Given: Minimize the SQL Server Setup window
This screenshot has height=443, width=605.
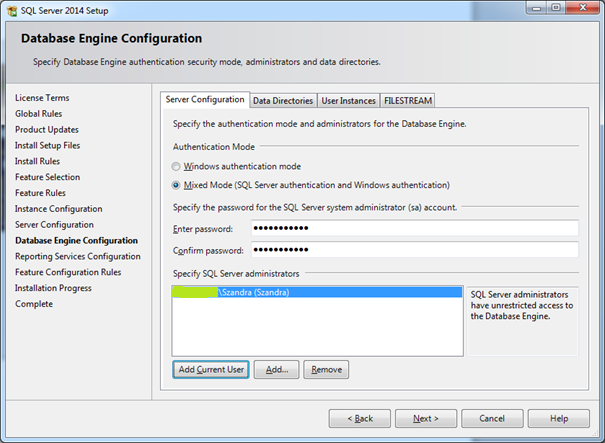Looking at the screenshot, I should pyautogui.click(x=536, y=8).
